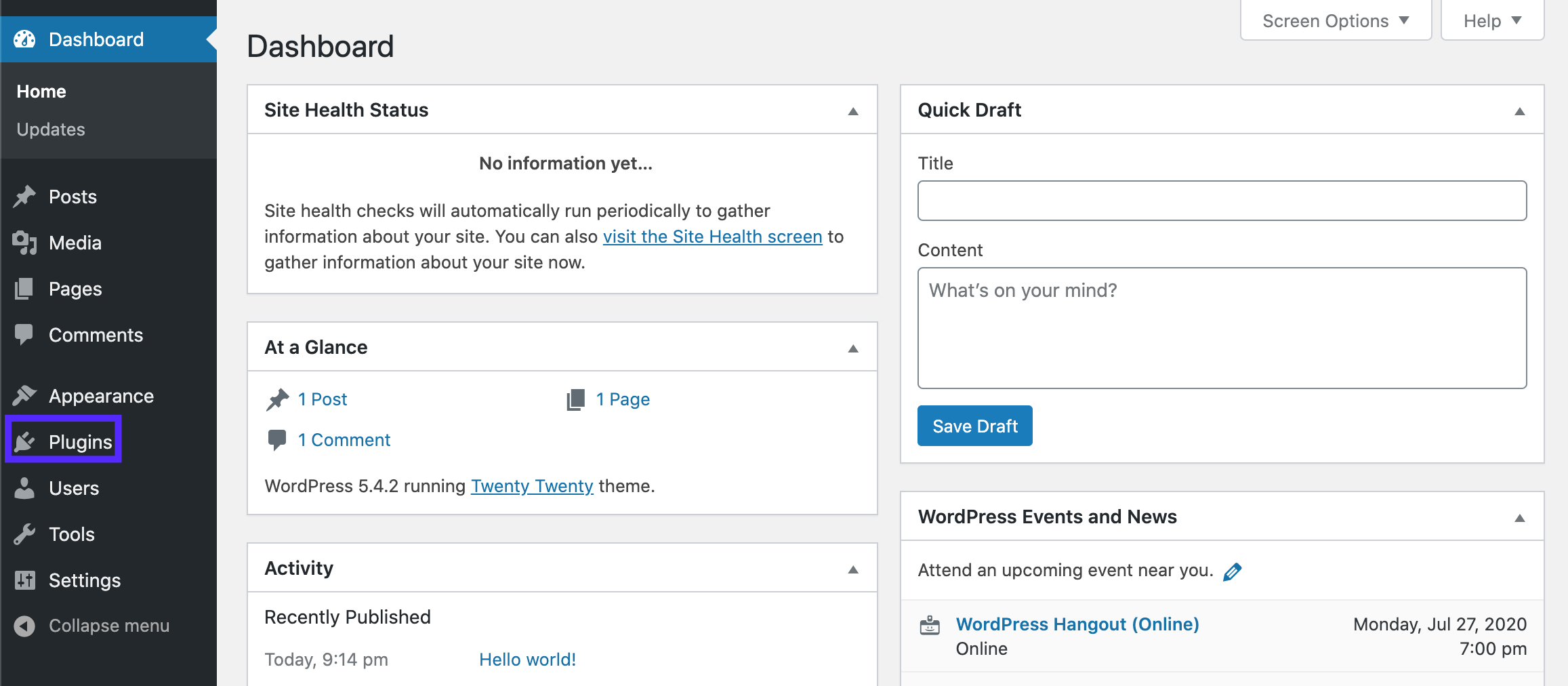Click the Appearance paintbrush icon

coord(24,395)
